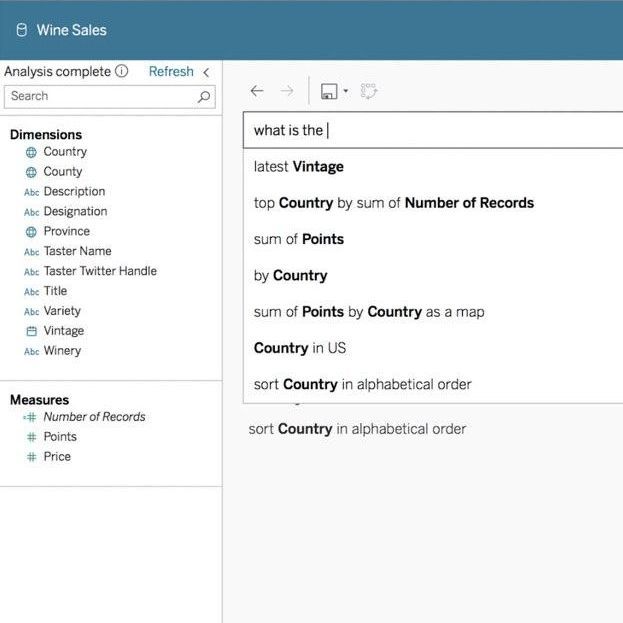Click the swap axes toolbar icon
The height and width of the screenshot is (623, 623).
(x=369, y=91)
